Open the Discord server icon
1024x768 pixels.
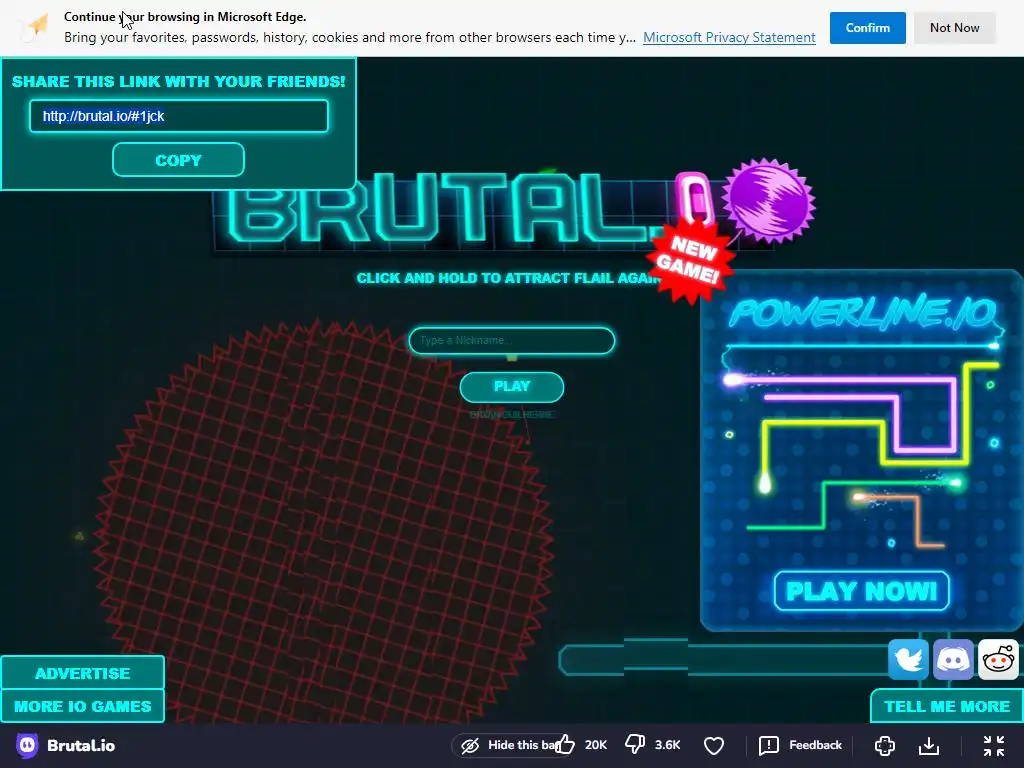[953, 660]
